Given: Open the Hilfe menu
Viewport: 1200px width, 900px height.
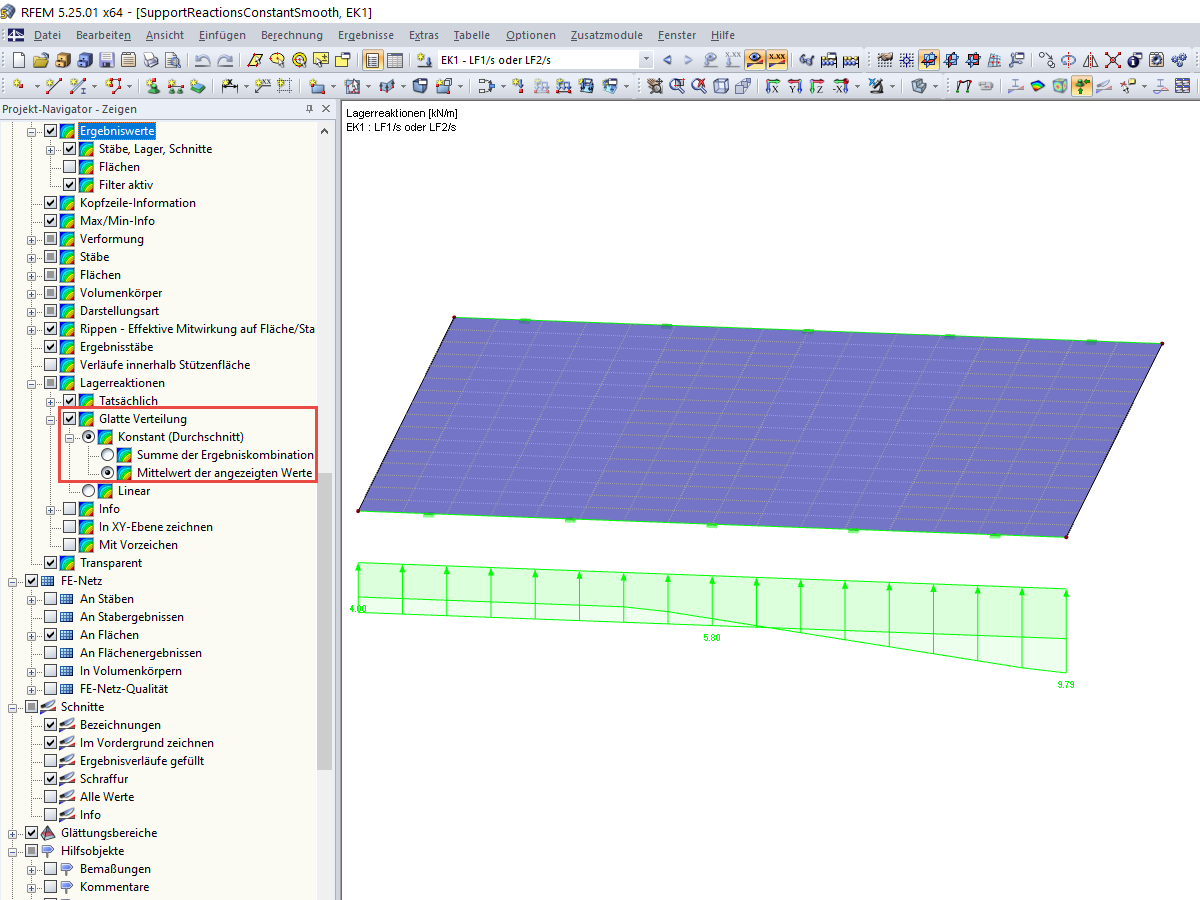Looking at the screenshot, I should (x=722, y=35).
